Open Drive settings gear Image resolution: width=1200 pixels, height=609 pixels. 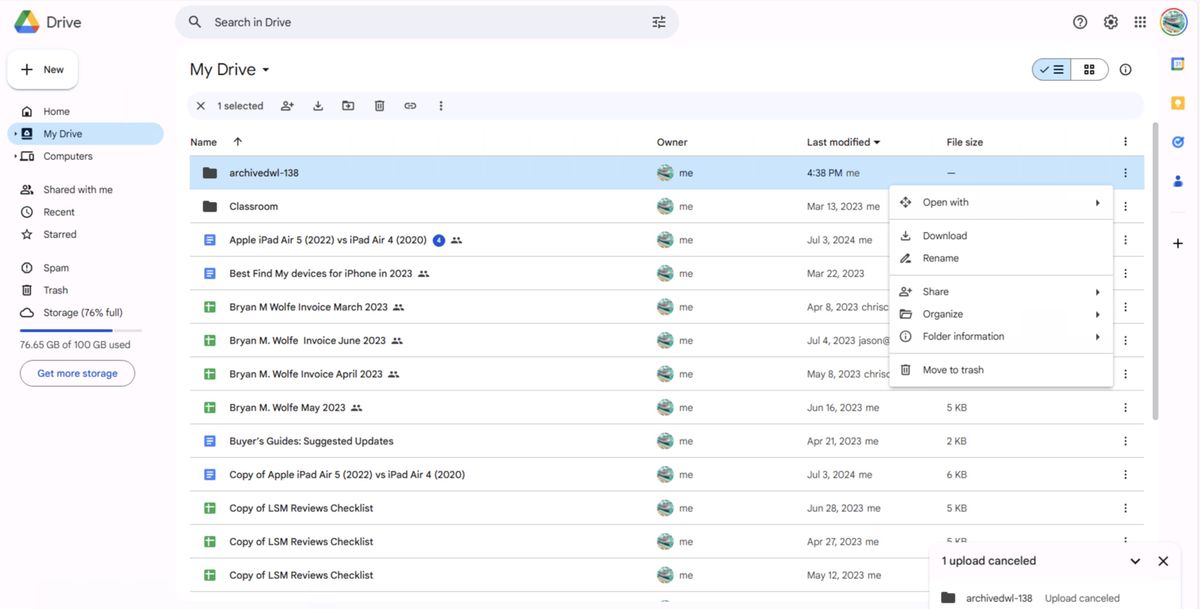tap(1110, 21)
